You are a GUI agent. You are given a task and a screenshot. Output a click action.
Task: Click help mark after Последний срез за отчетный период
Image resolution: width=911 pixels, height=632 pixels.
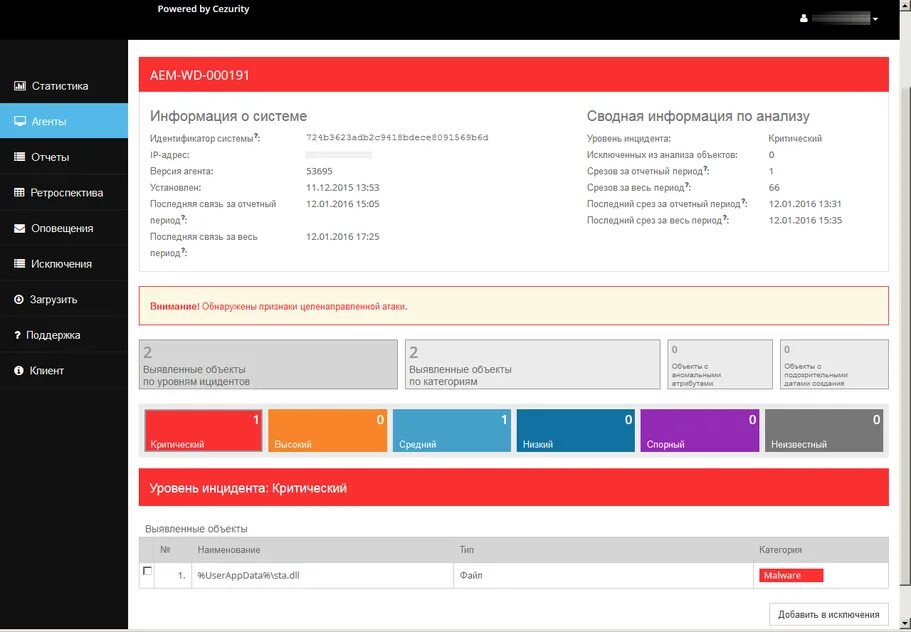click(x=744, y=202)
